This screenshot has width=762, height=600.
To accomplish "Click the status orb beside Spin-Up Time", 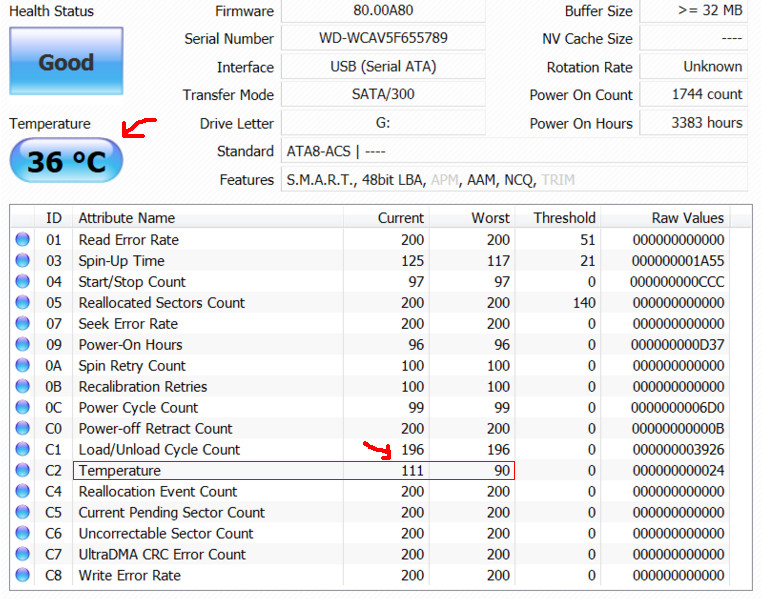I will tap(22, 261).
